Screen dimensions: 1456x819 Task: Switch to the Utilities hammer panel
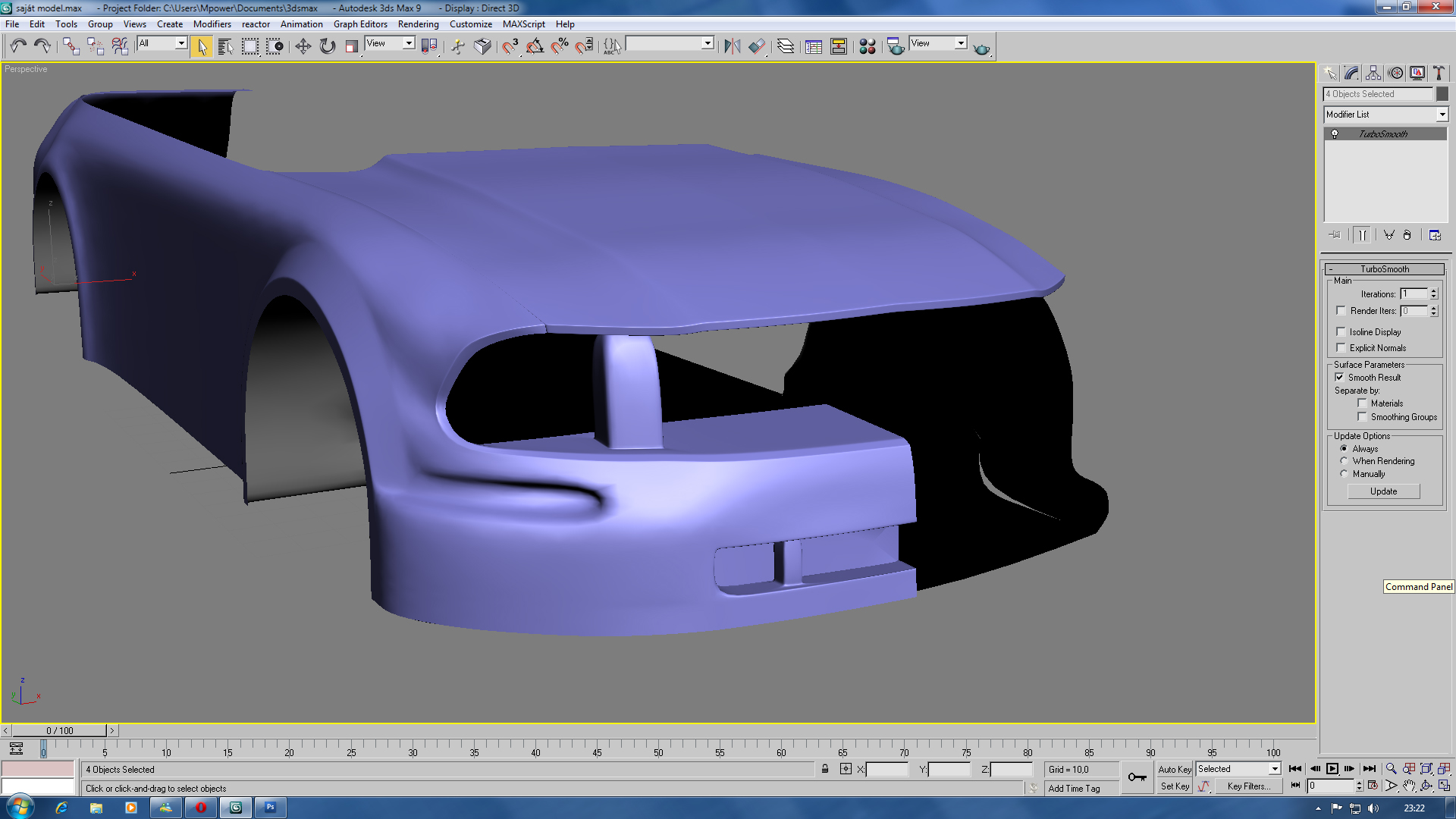[x=1439, y=73]
